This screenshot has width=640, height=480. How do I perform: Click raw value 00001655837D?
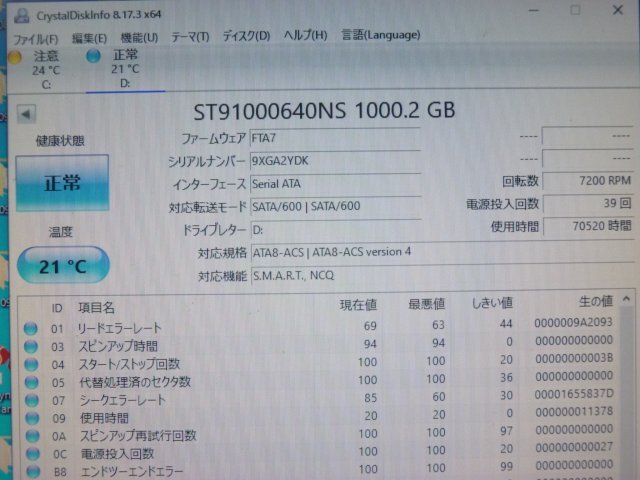pyautogui.click(x=574, y=394)
